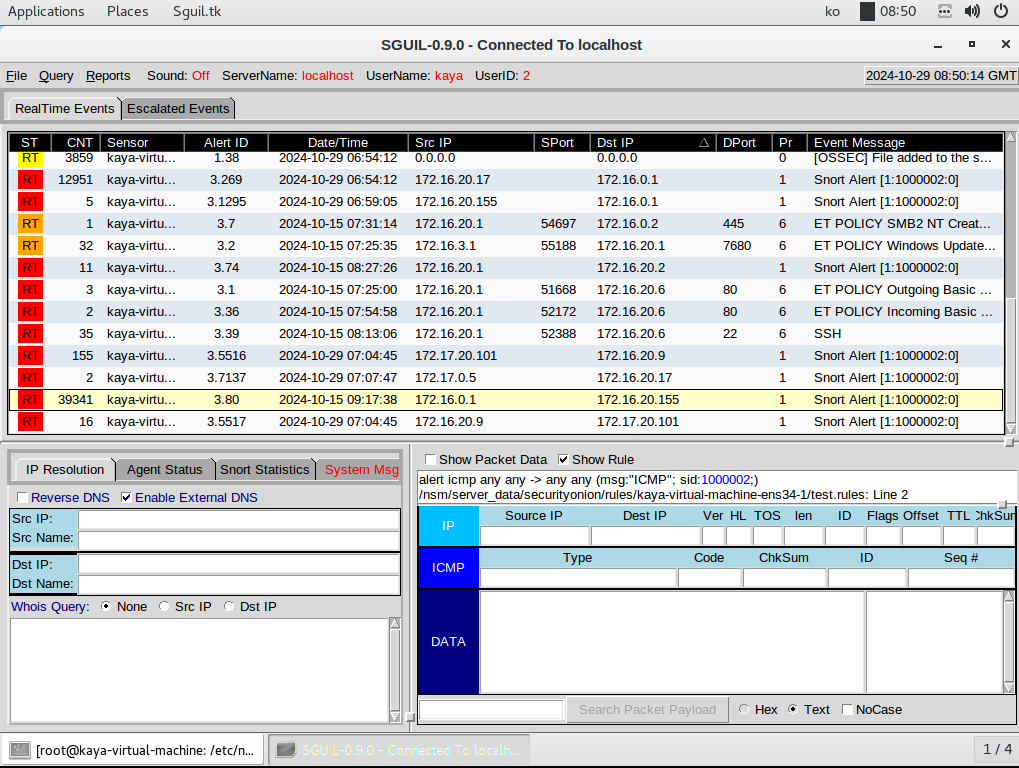Image resolution: width=1019 pixels, height=768 pixels.
Task: Open Agent Status tab
Action: coord(164,469)
